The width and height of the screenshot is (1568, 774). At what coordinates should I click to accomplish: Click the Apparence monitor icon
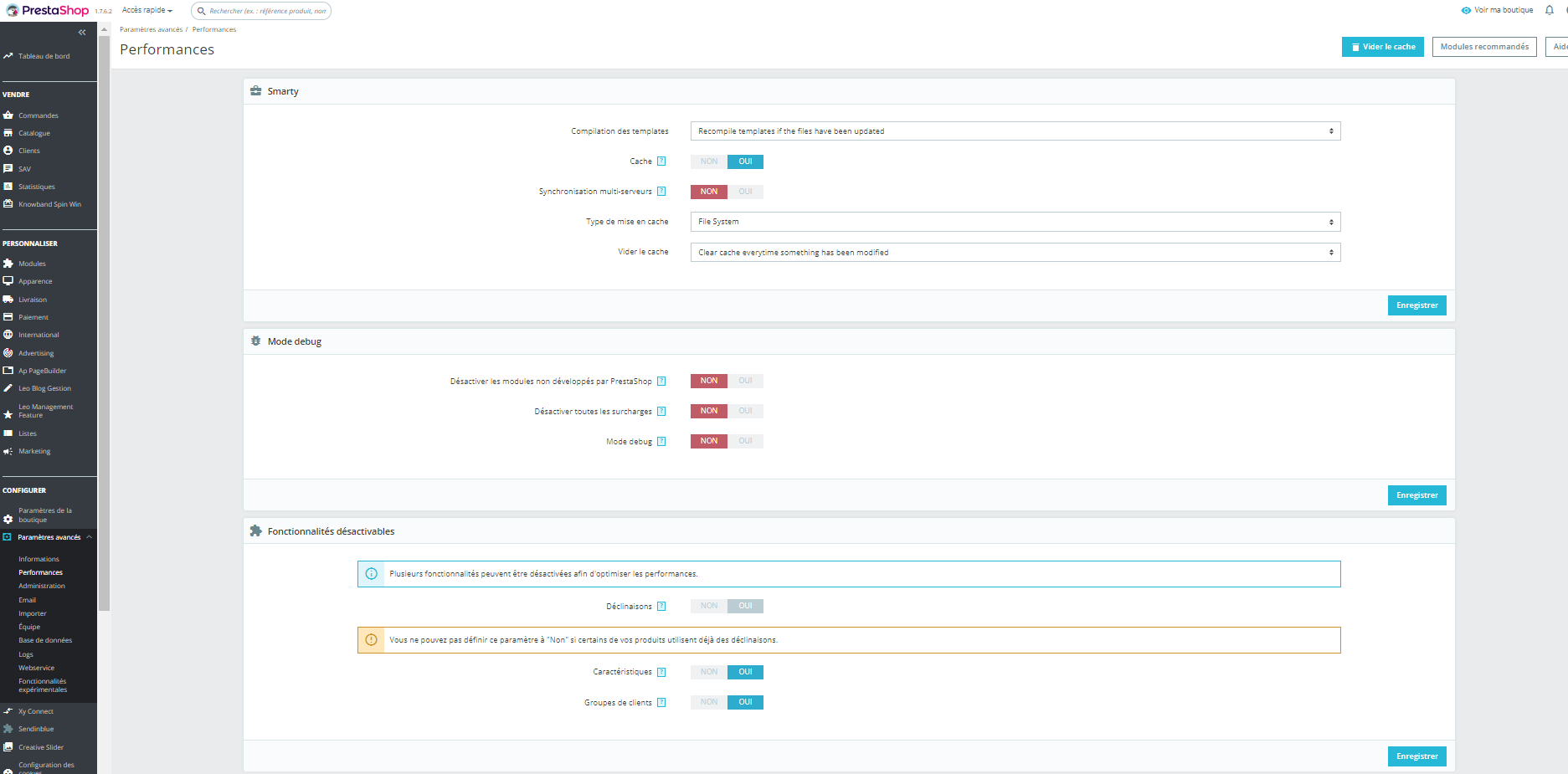click(x=8, y=281)
